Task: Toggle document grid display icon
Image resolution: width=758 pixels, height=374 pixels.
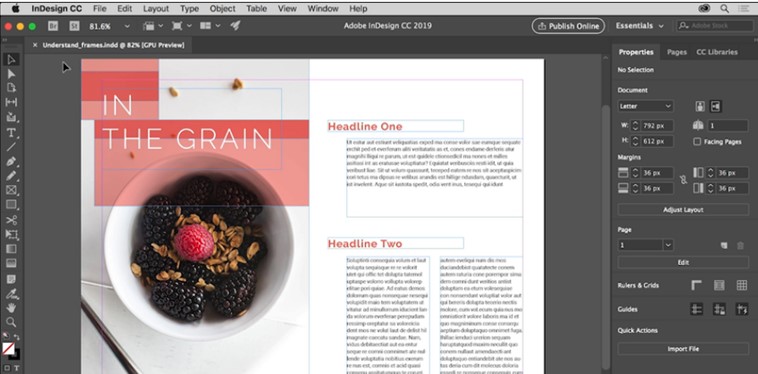Action: [x=742, y=285]
